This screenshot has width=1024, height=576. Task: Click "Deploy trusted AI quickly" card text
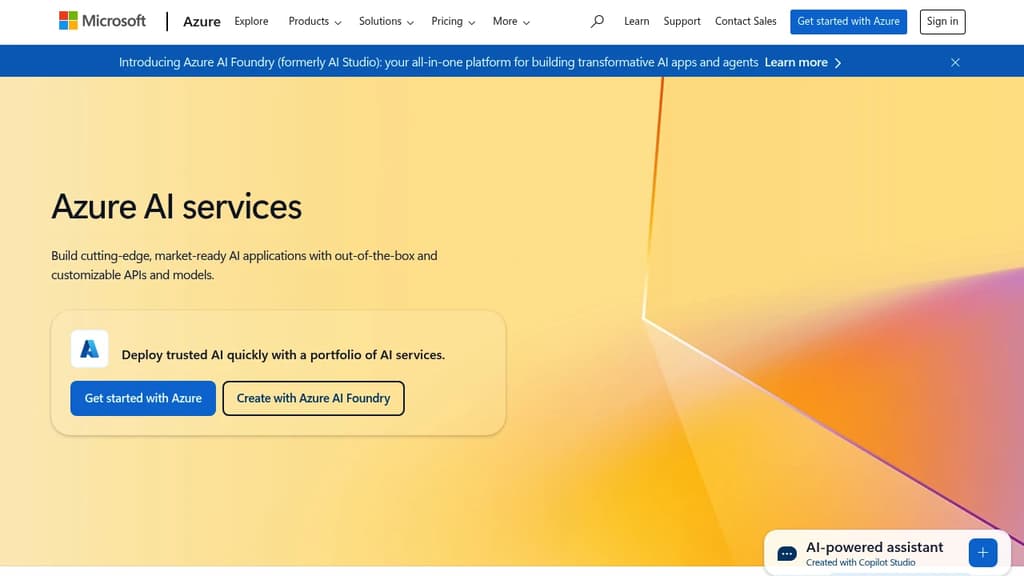[x=283, y=355]
